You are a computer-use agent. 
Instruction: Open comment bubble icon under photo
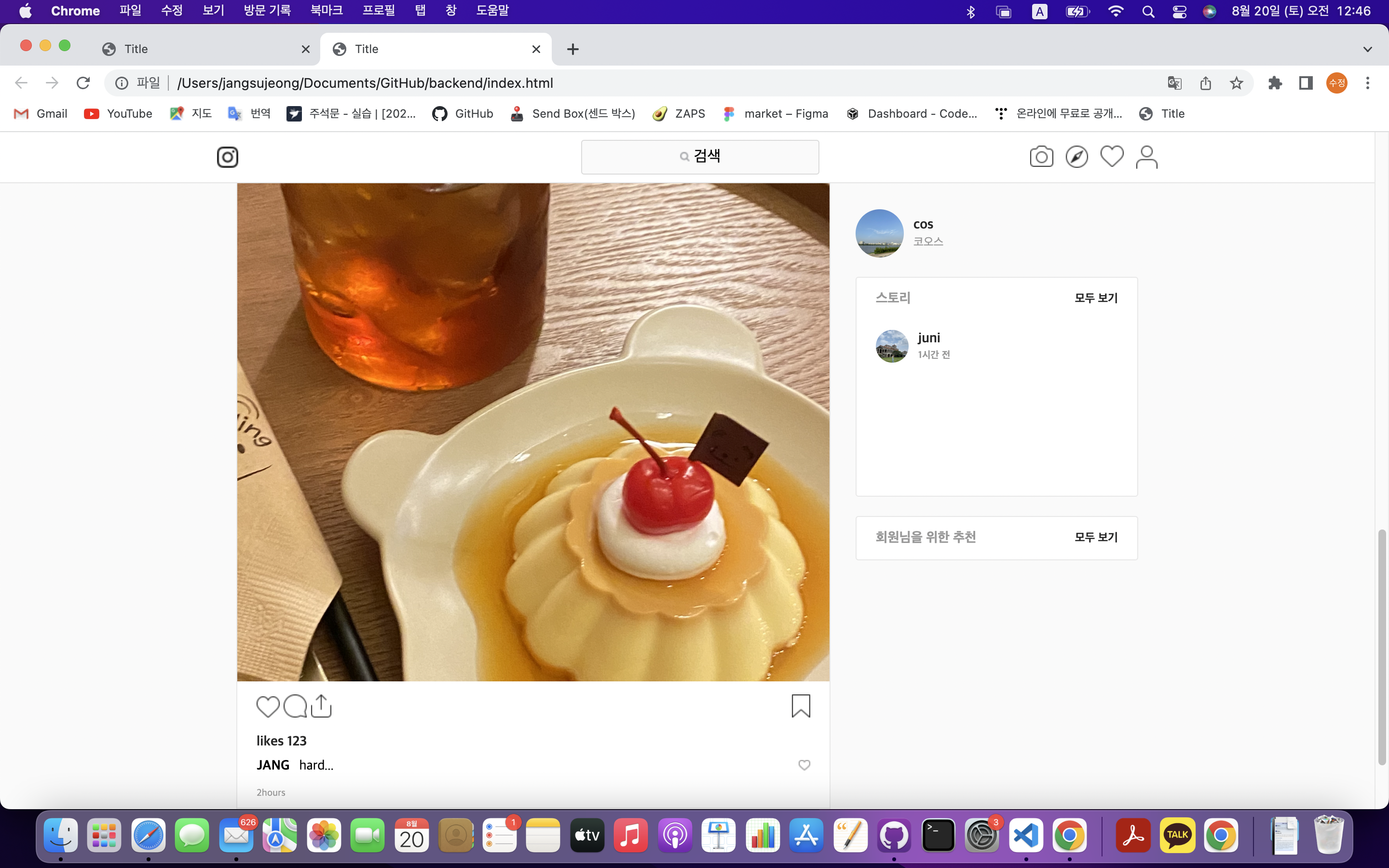pos(295,706)
